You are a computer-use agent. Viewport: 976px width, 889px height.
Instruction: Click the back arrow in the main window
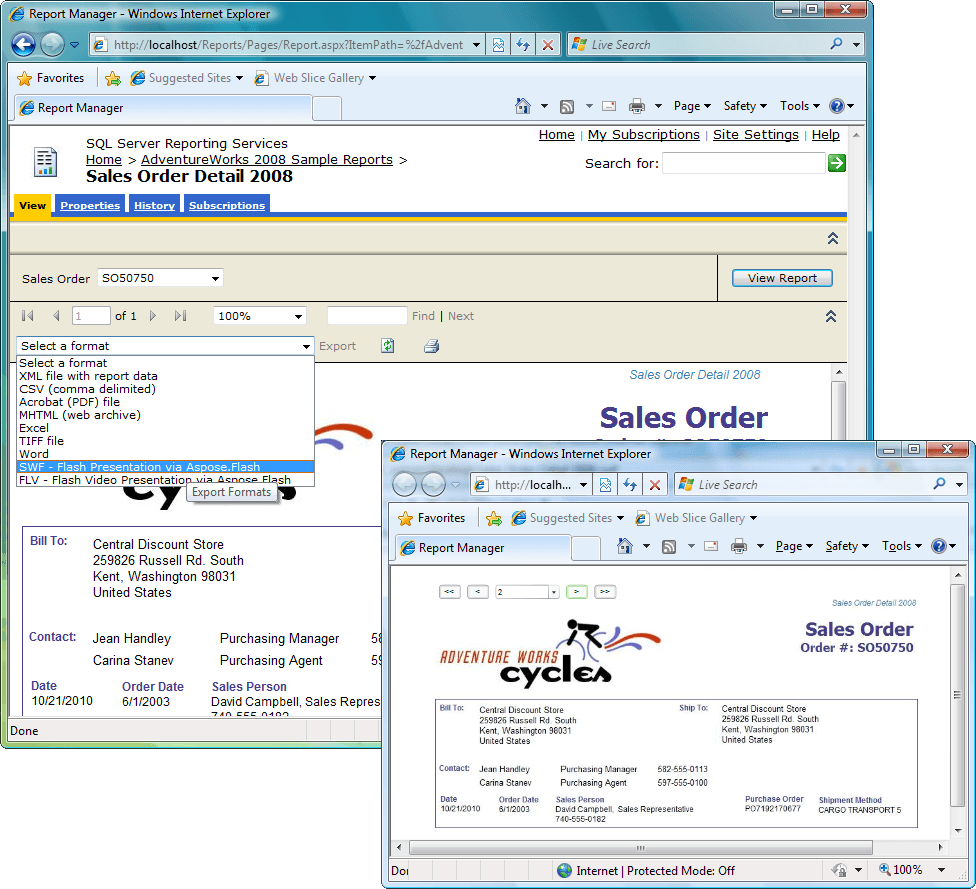coord(24,44)
